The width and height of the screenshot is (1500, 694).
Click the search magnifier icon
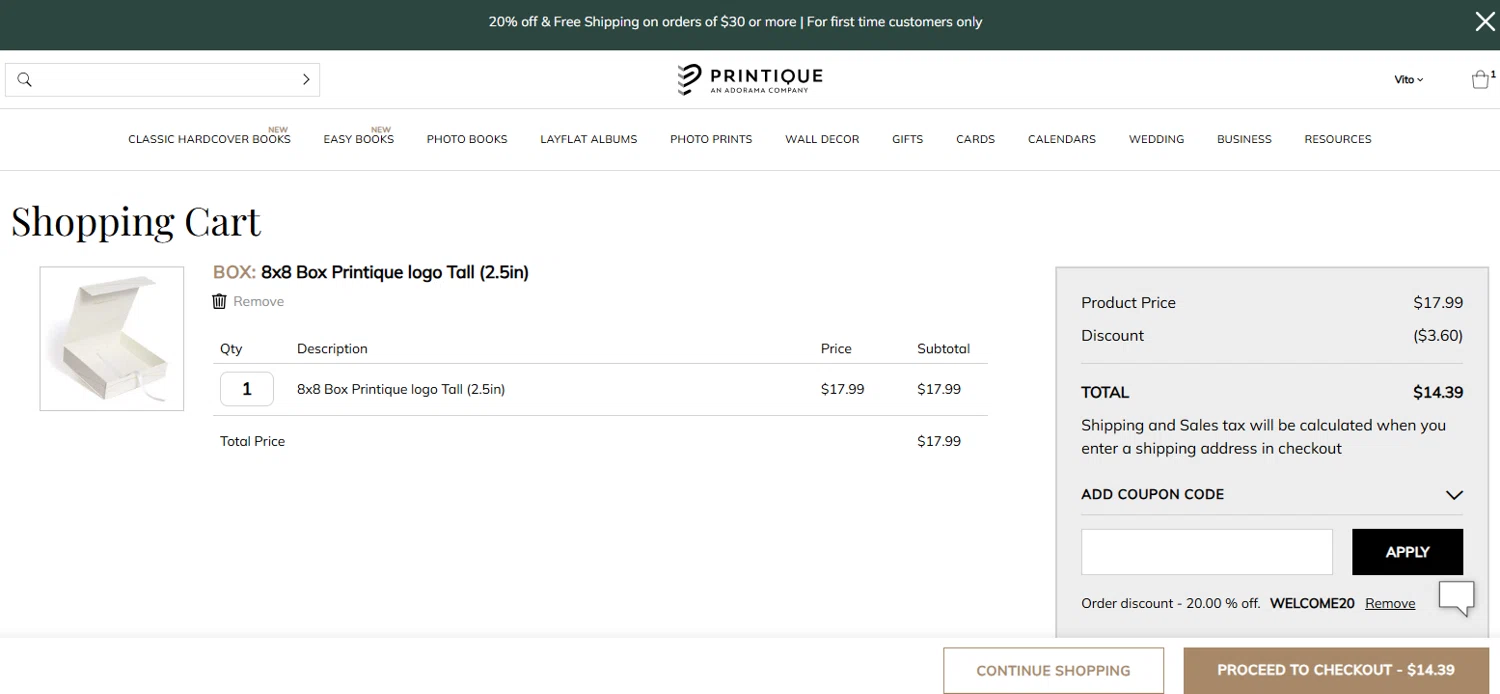(x=25, y=80)
